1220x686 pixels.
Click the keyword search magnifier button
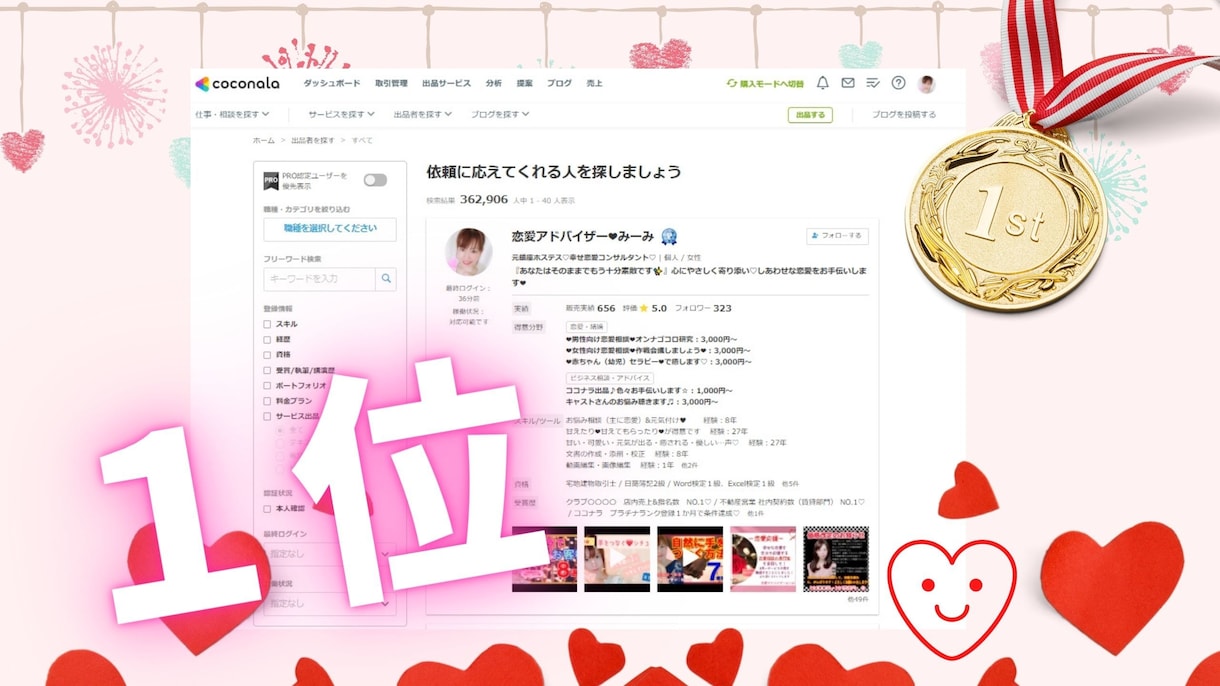point(386,279)
